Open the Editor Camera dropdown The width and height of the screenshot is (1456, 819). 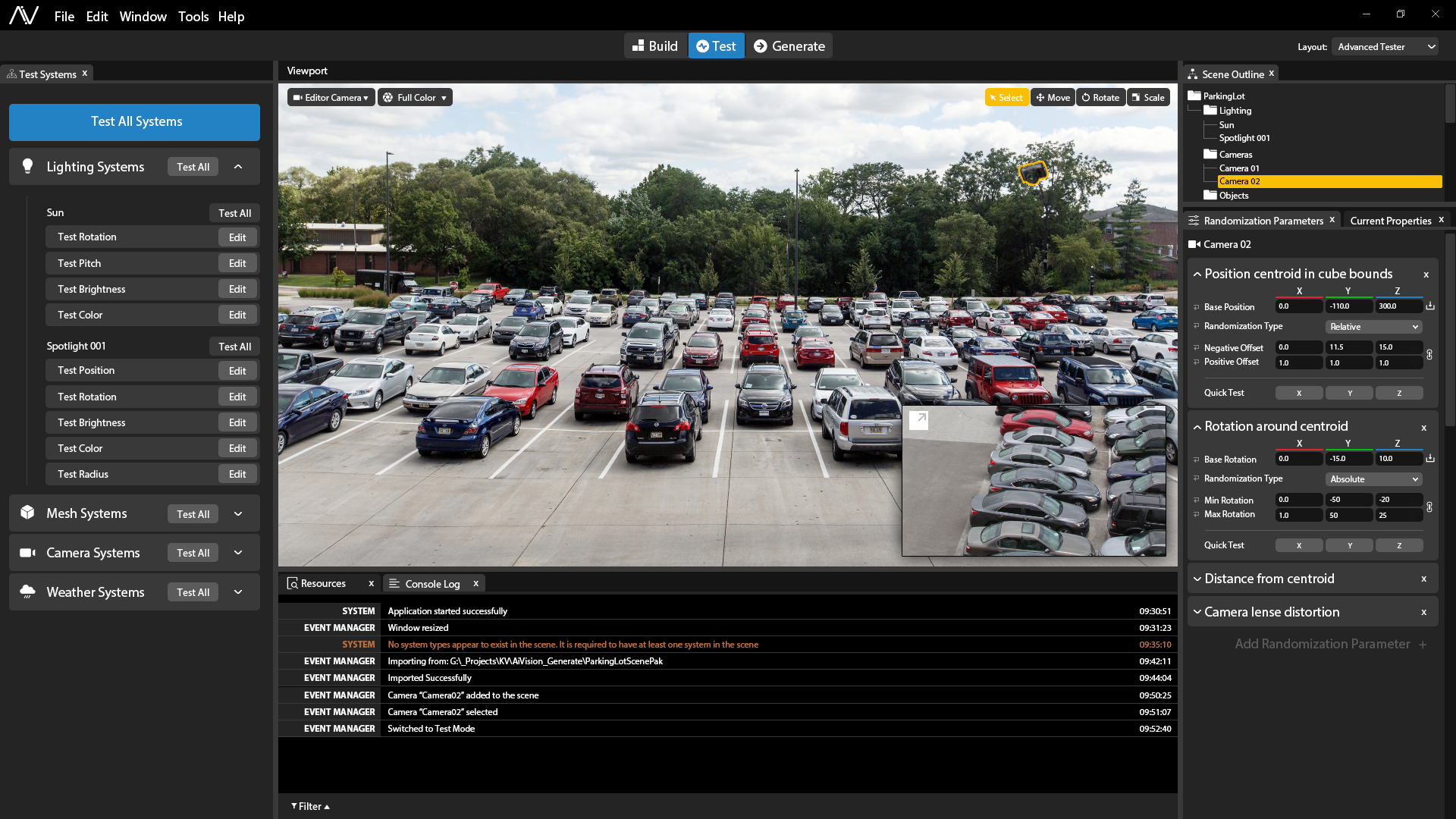click(x=331, y=98)
